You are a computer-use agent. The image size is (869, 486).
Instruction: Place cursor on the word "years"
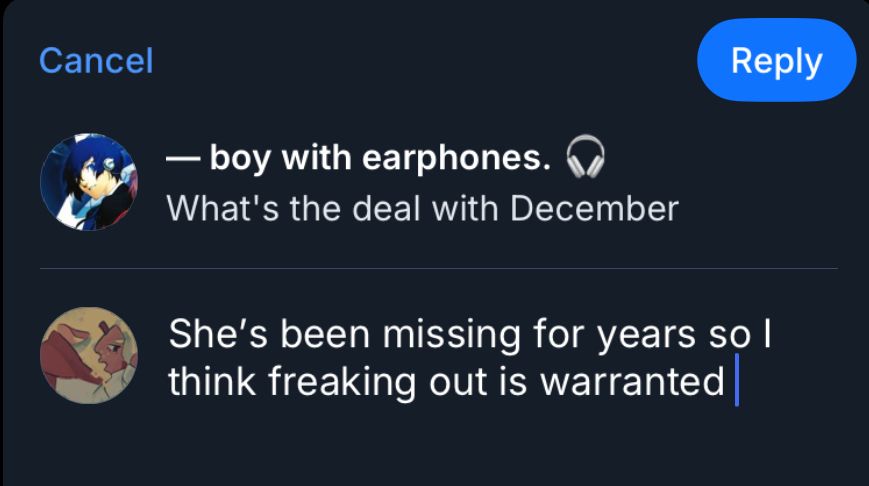pyautogui.click(x=645, y=334)
